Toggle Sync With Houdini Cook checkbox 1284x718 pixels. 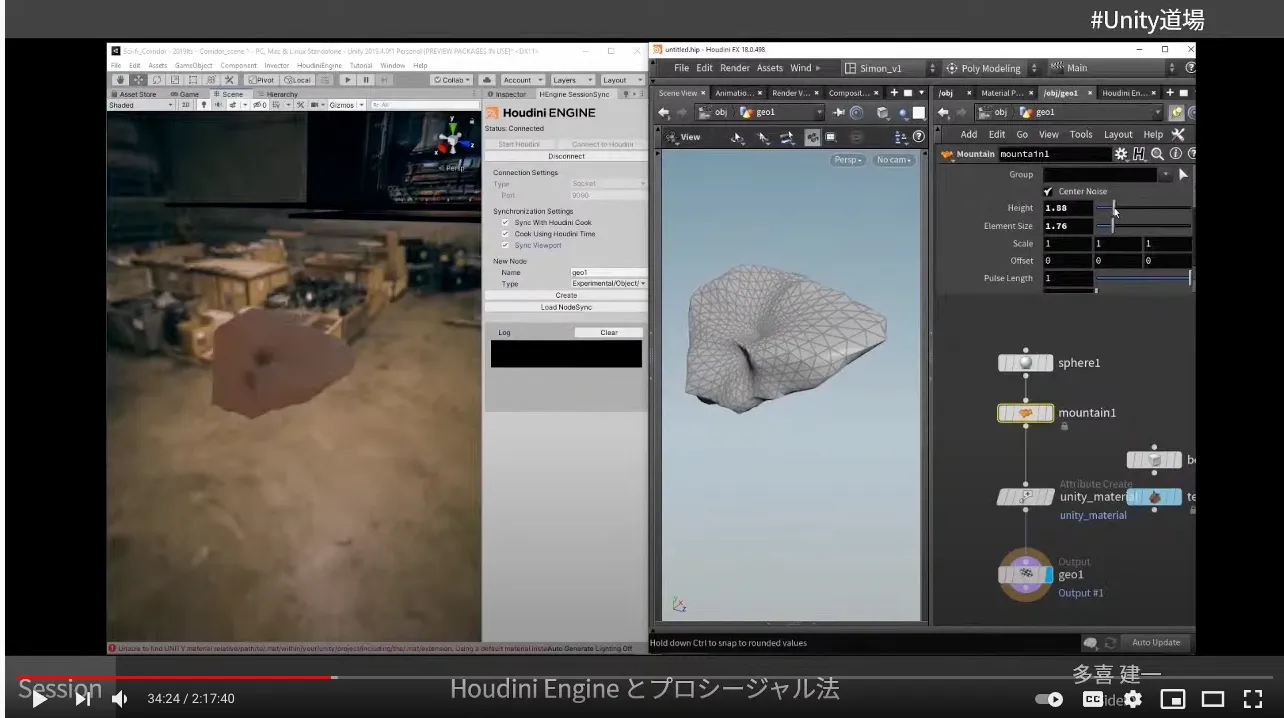click(x=505, y=222)
